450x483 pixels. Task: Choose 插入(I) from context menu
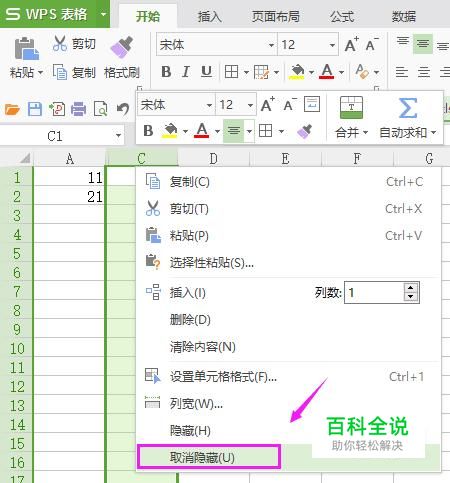[x=187, y=293]
